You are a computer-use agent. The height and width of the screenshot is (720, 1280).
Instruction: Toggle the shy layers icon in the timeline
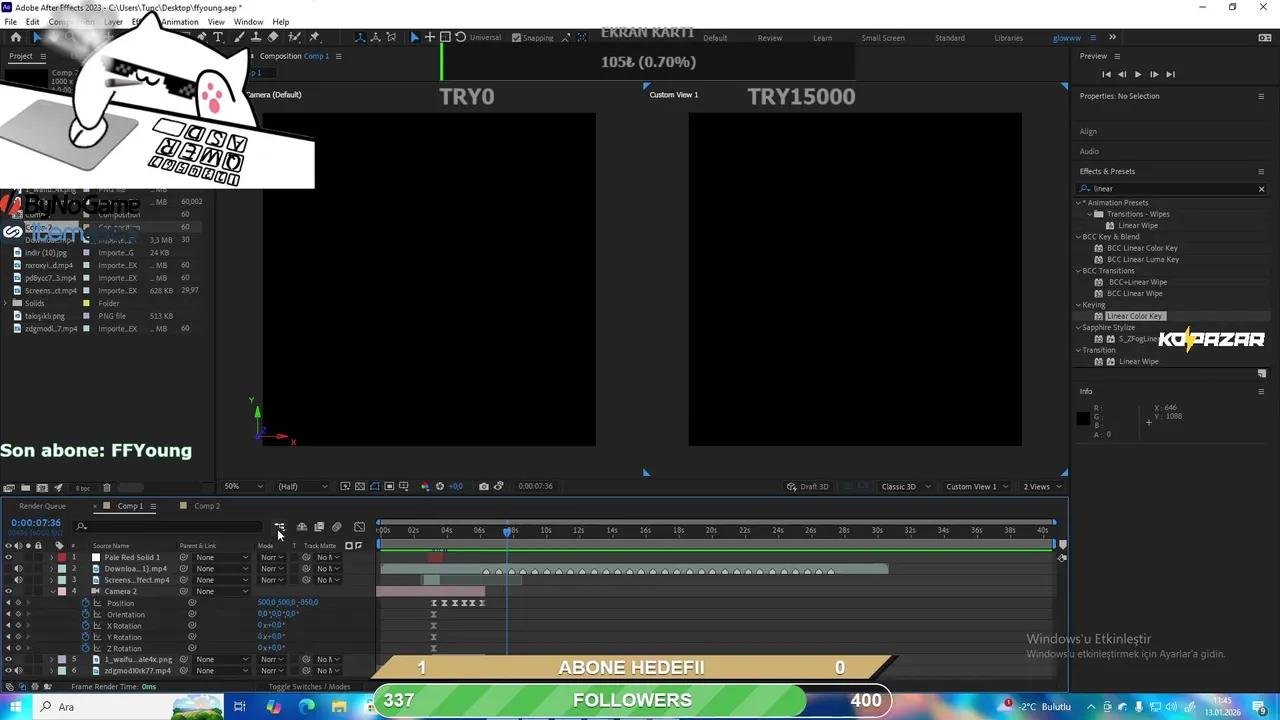click(x=302, y=527)
